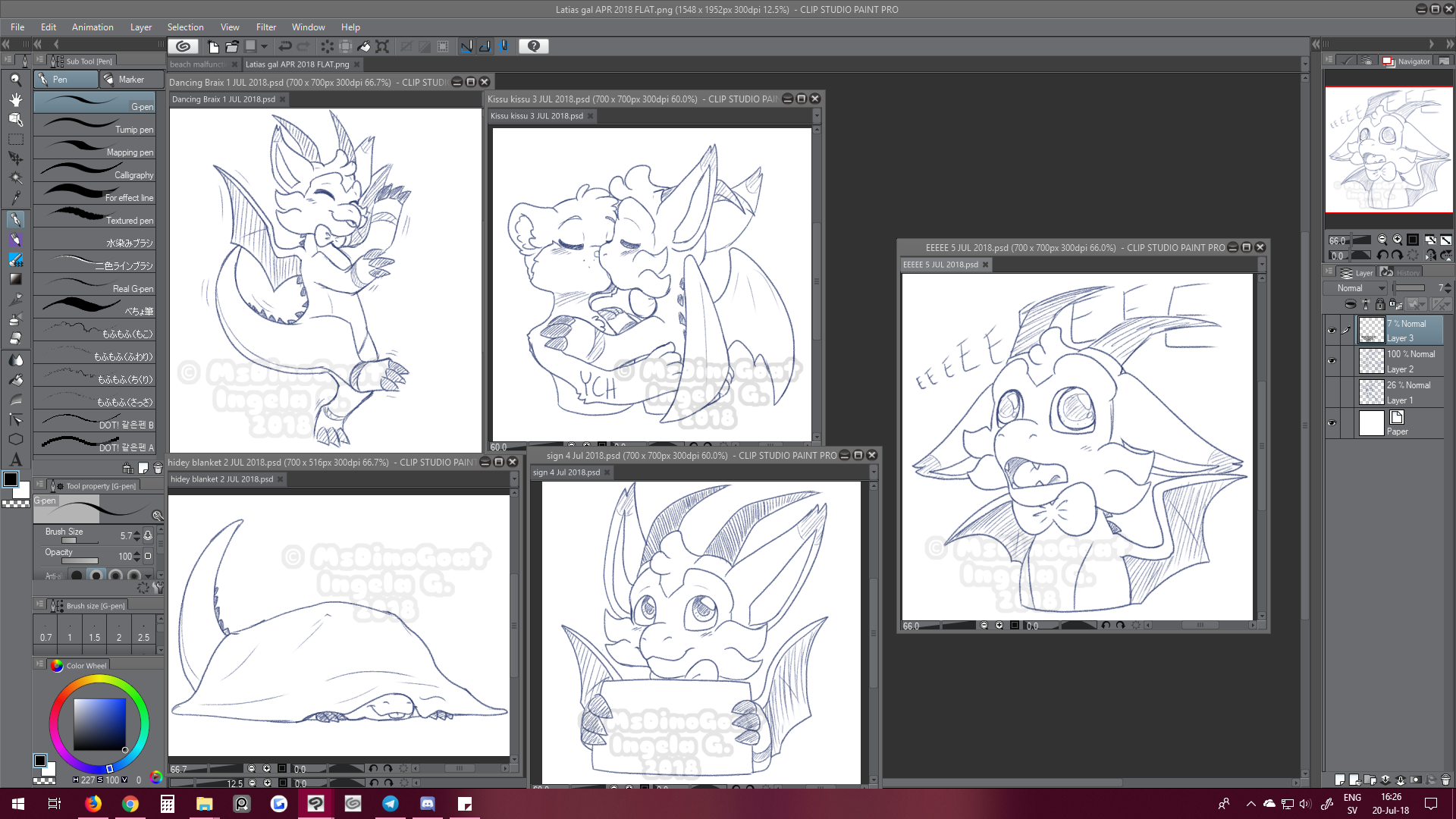Click the Lock Layer icon

[x=1380, y=304]
